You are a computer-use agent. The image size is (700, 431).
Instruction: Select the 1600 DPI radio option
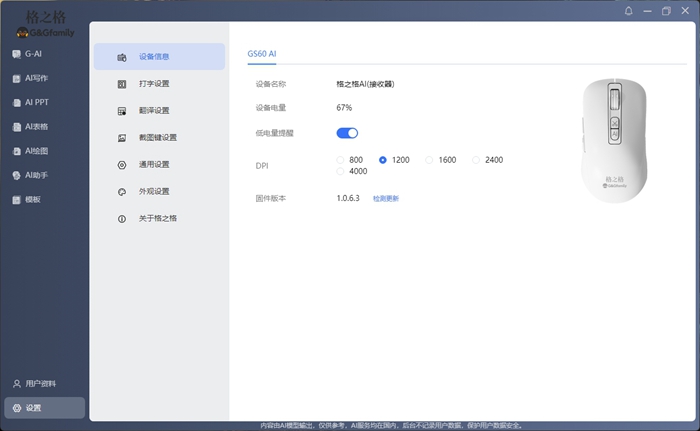point(430,160)
